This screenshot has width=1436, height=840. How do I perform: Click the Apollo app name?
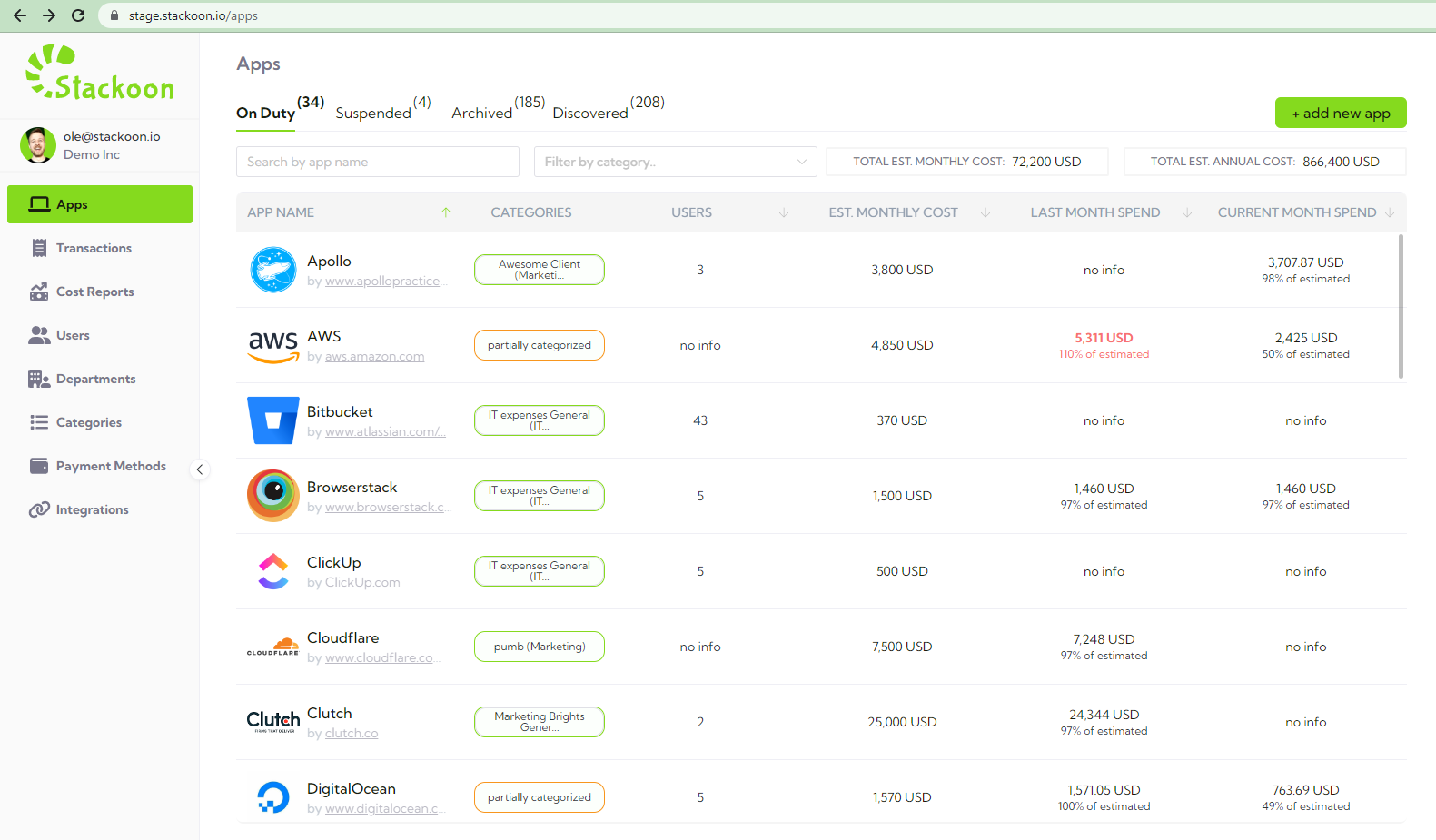point(329,262)
